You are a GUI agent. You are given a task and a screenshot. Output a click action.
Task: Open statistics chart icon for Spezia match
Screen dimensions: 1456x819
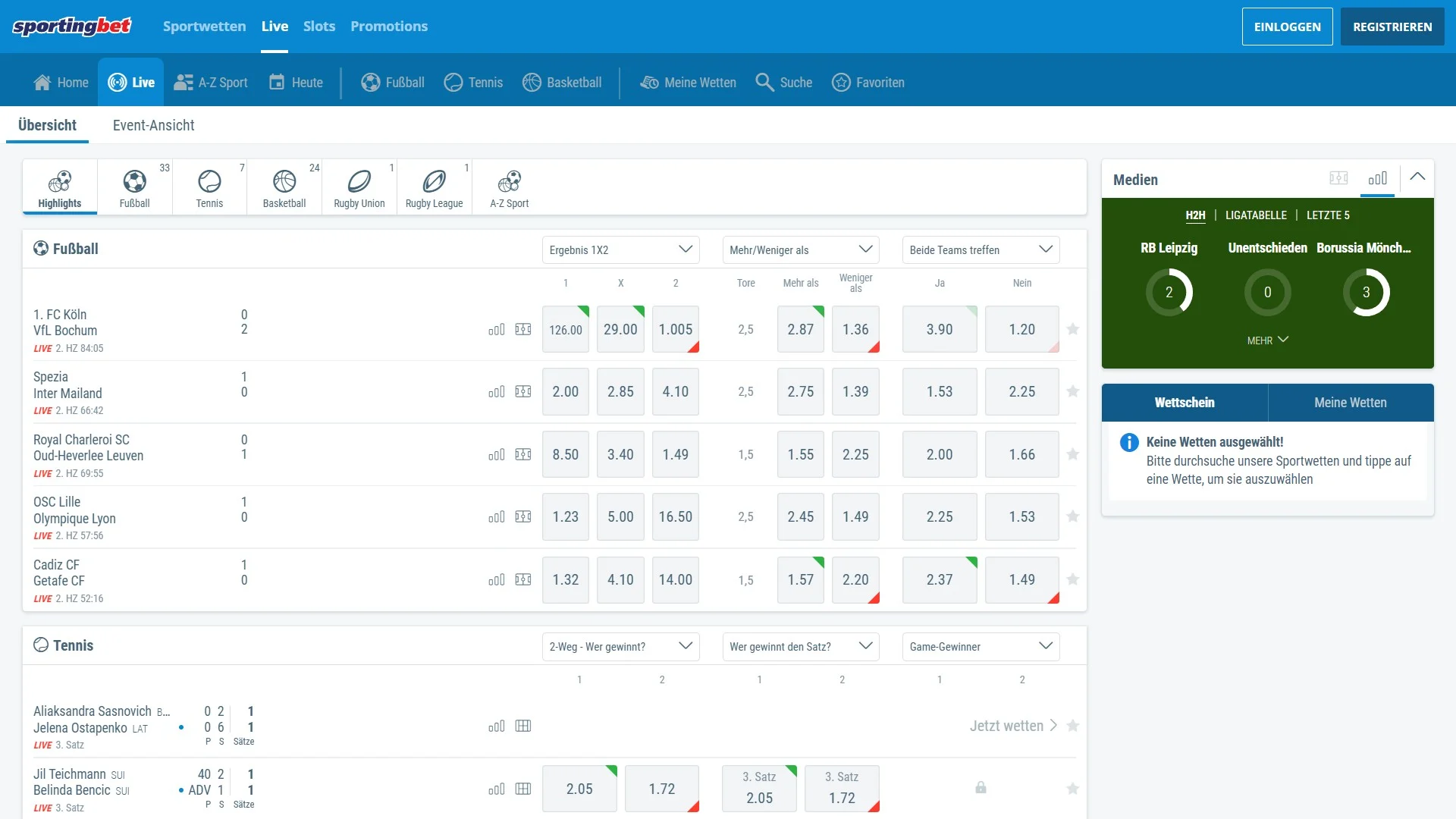click(497, 392)
